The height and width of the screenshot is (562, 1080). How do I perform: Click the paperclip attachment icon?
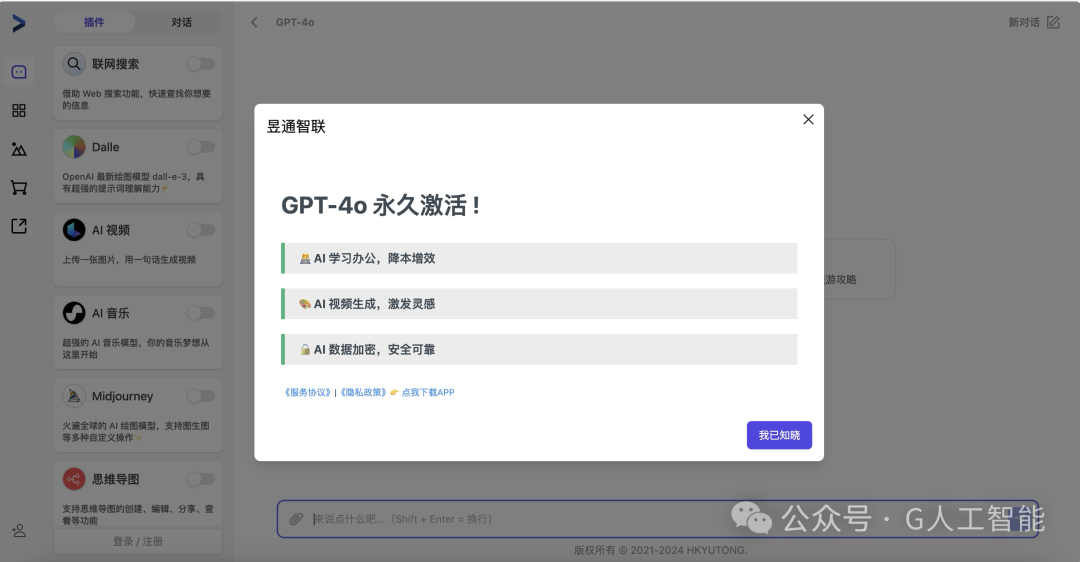point(296,519)
